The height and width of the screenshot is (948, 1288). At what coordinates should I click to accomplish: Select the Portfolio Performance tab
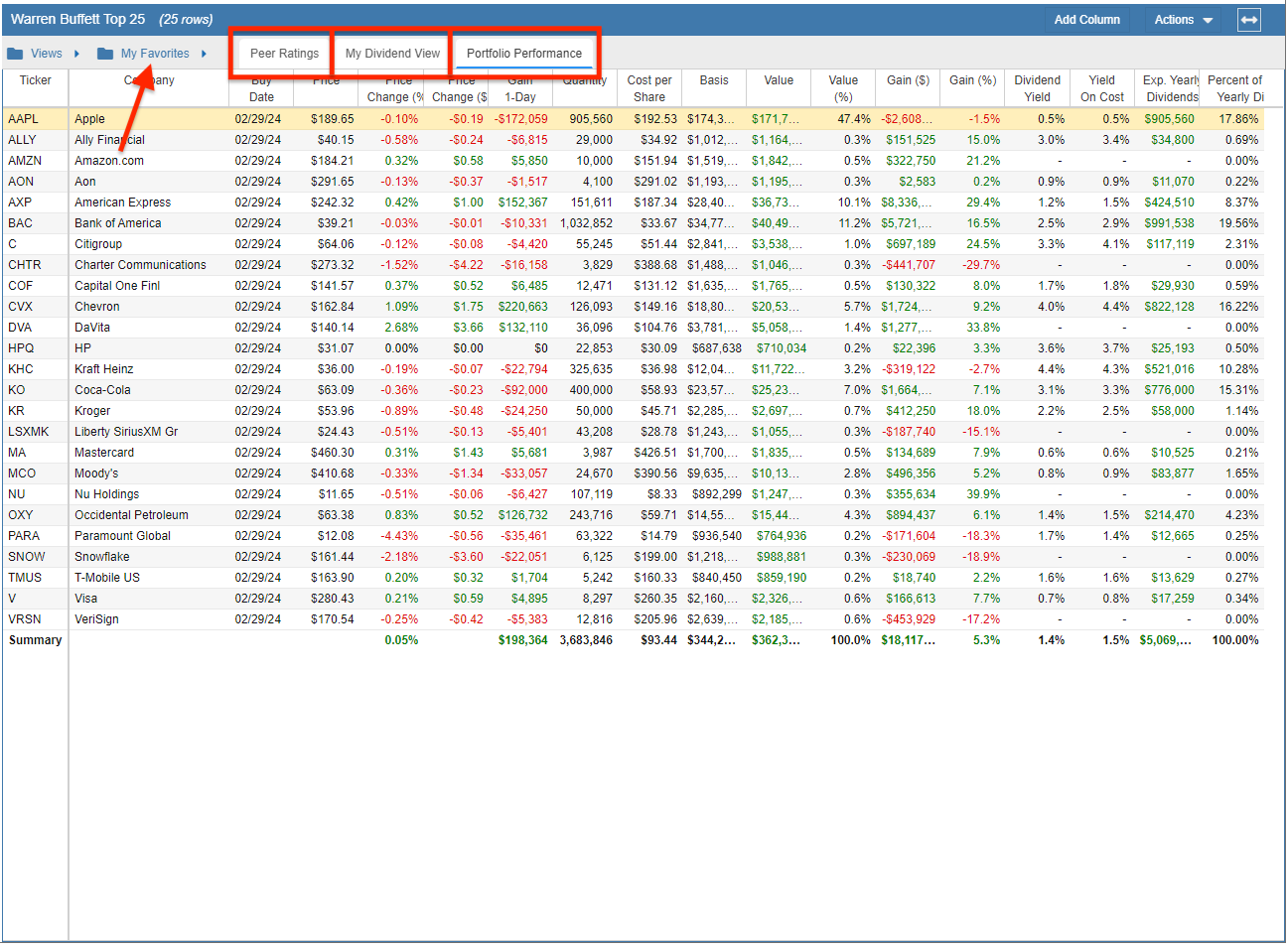click(524, 54)
